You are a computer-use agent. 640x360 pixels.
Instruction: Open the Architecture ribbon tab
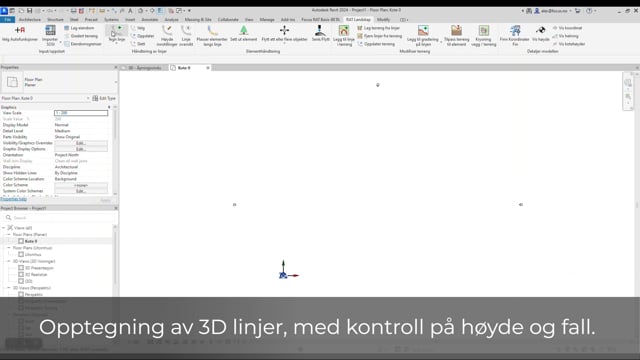pyautogui.click(x=30, y=20)
